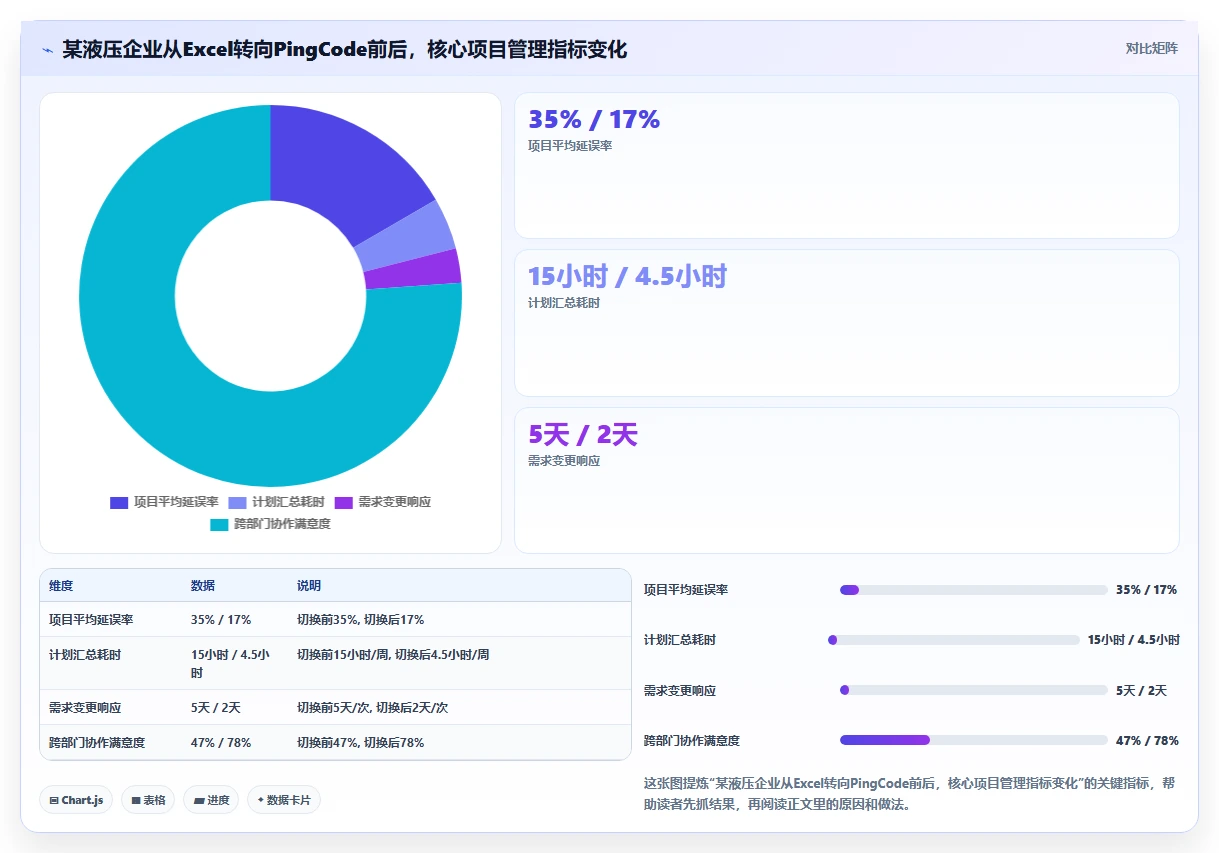Toggle 需求变更响应 legend swatch
The height and width of the screenshot is (853, 1219).
[344, 502]
